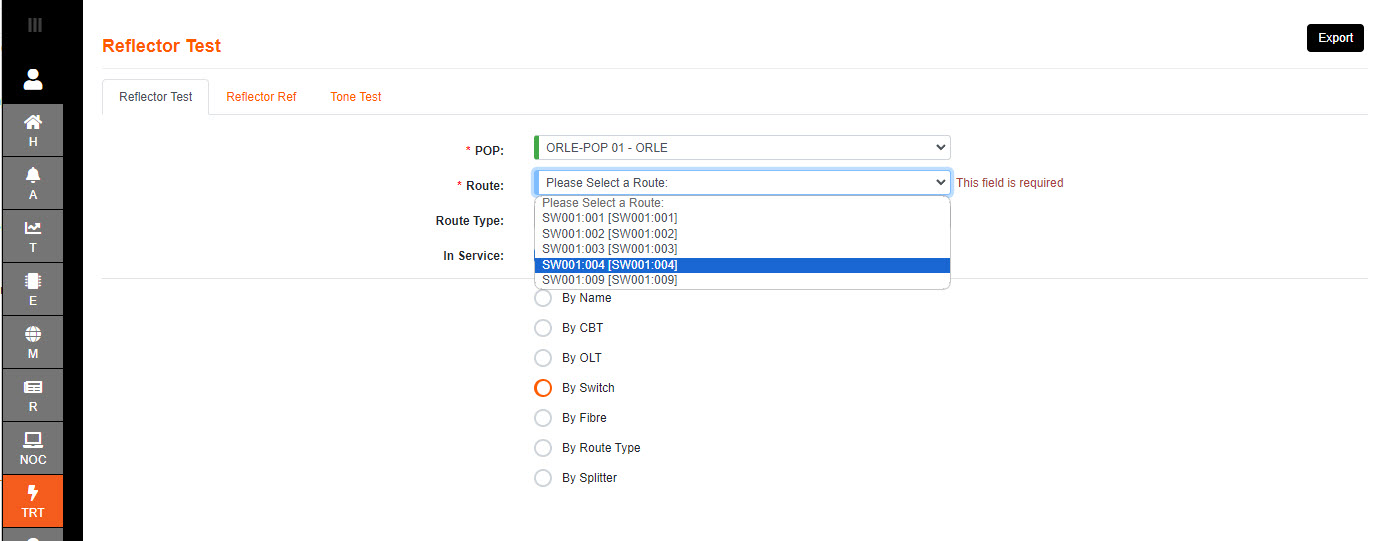
Task: Toggle the hamburger menu at sidebar top
Action: pos(34,25)
